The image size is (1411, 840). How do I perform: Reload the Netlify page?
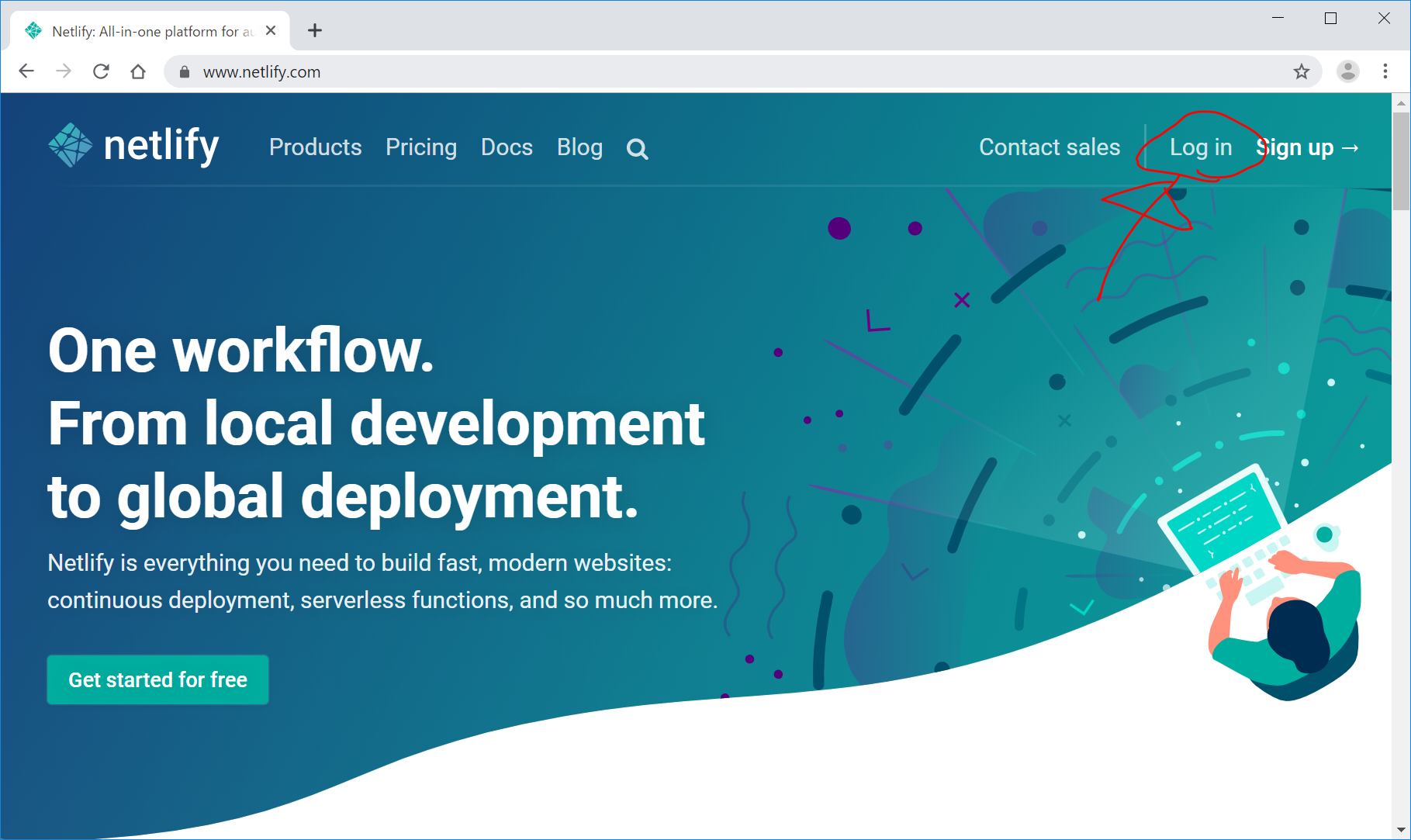(x=101, y=72)
